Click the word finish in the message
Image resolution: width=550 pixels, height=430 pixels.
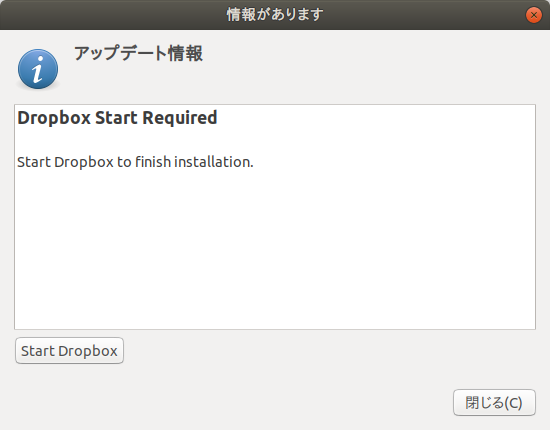coord(153,162)
